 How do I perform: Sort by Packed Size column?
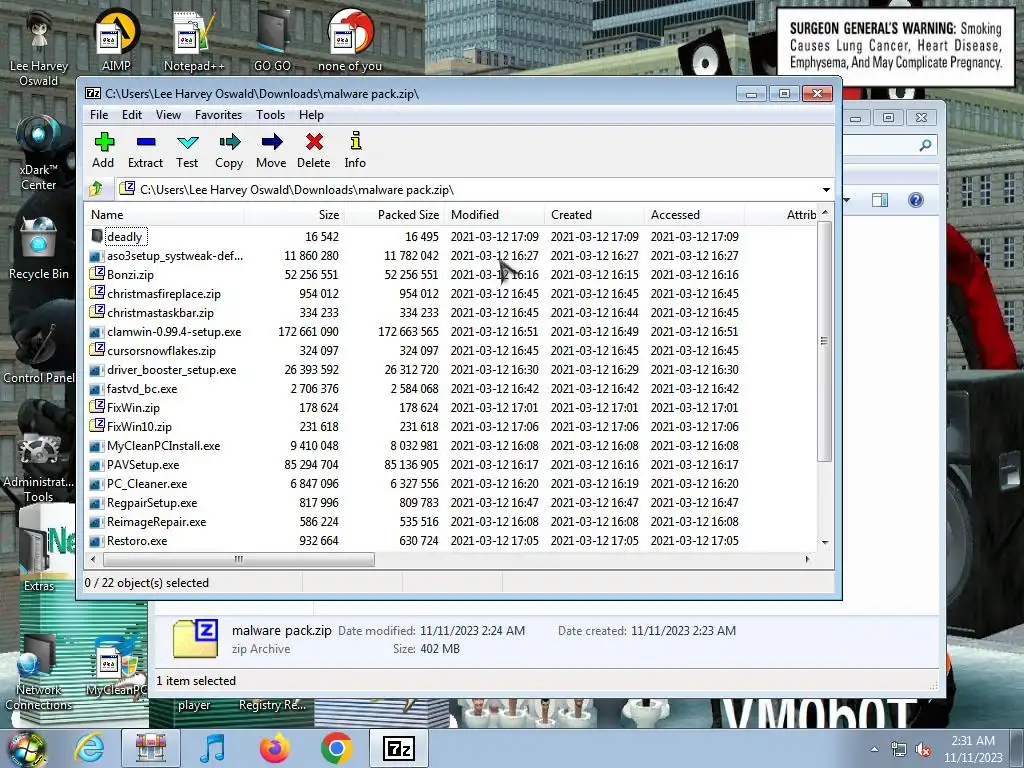[x=394, y=215]
